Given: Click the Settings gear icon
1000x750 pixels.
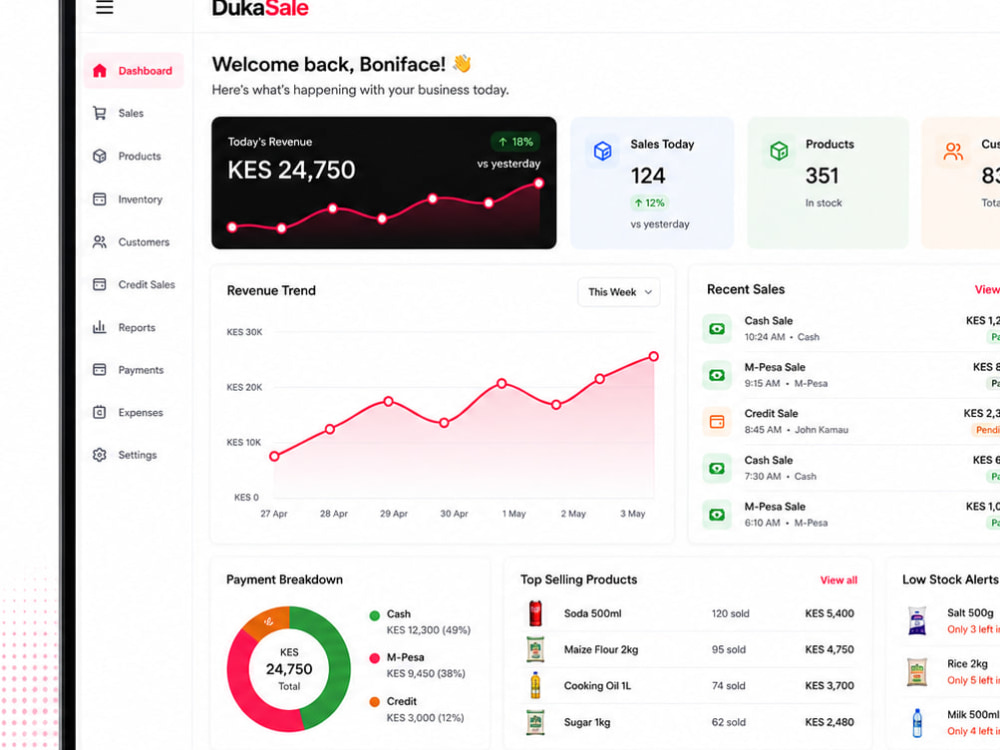Looking at the screenshot, I should 99,455.
